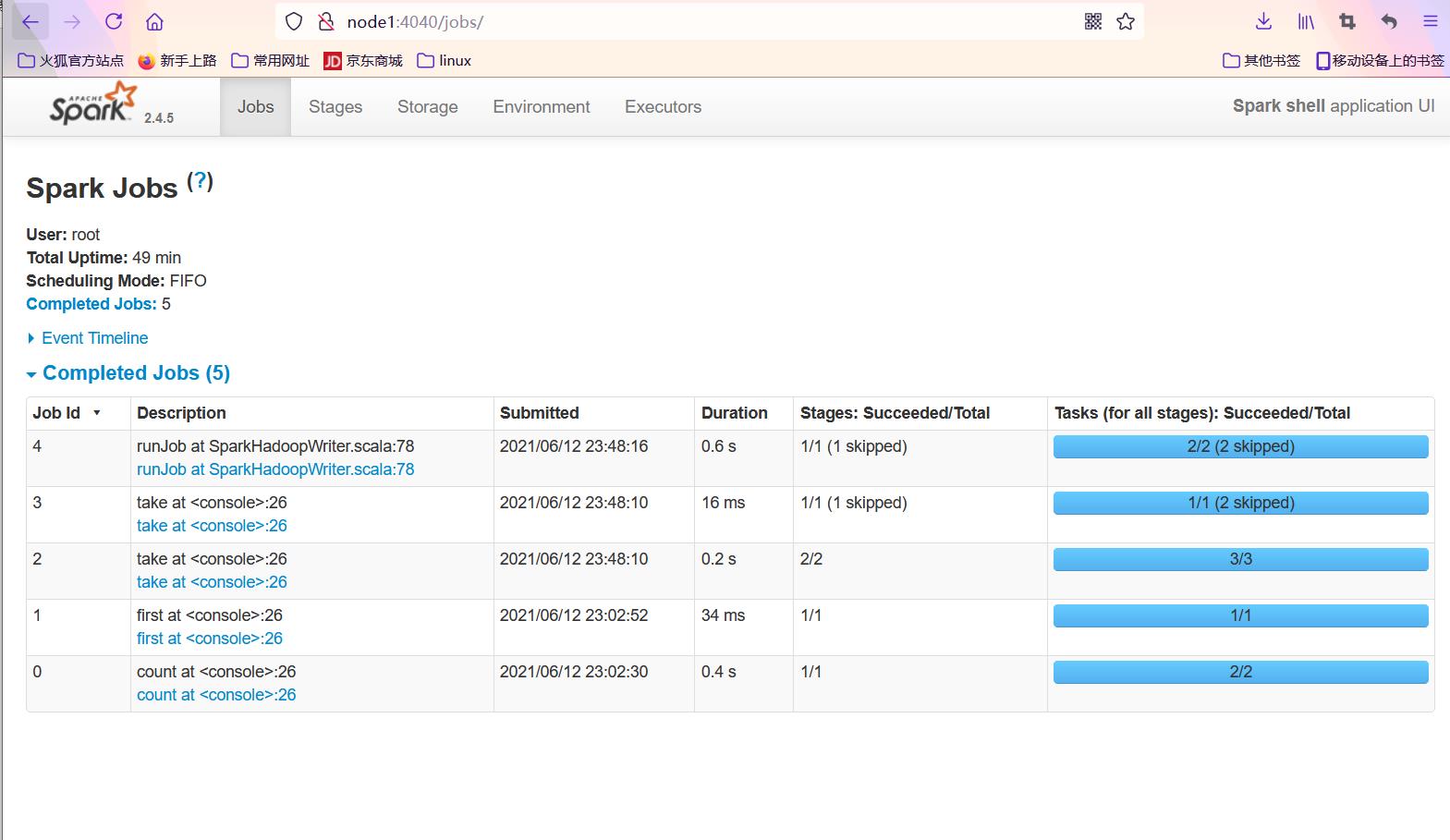Open job 2's take at <console>:26 link

click(212, 582)
